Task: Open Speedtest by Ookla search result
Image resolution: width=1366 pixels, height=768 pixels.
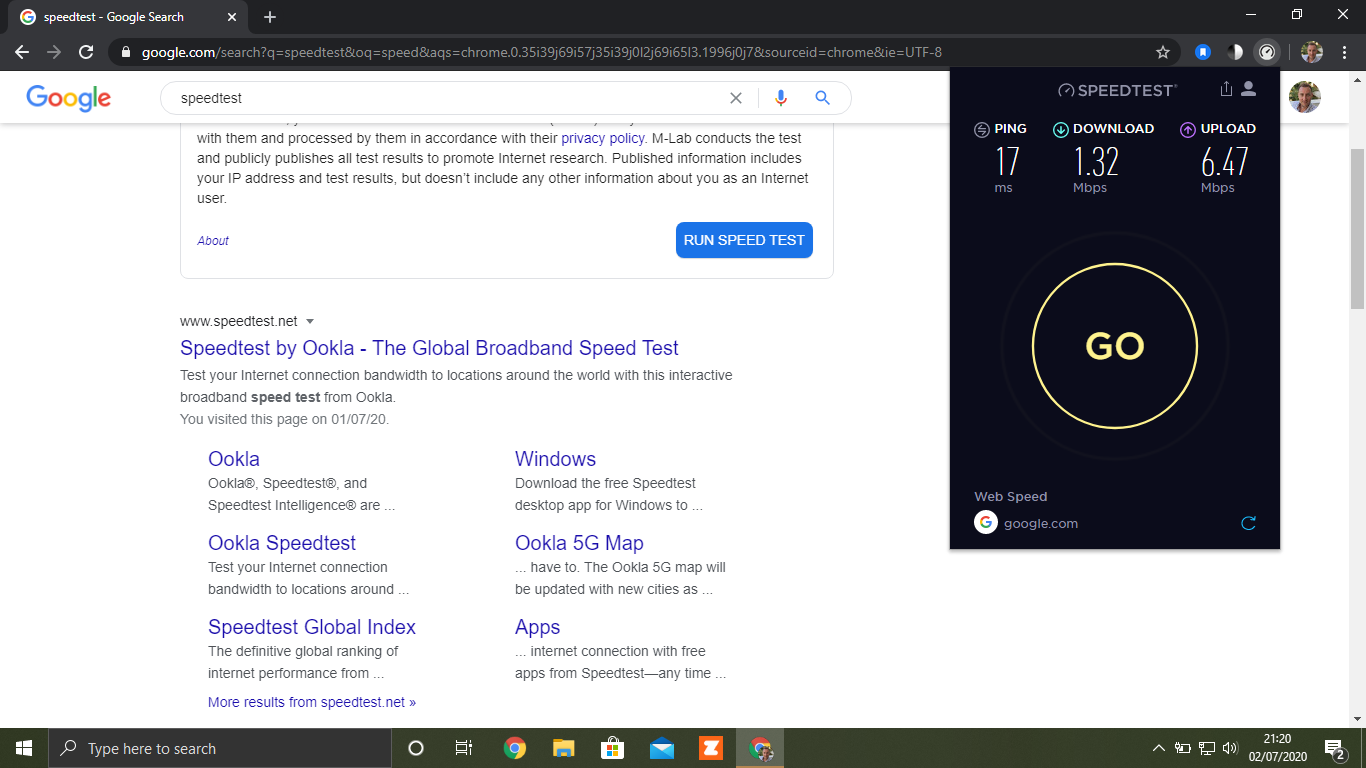Action: [x=429, y=348]
